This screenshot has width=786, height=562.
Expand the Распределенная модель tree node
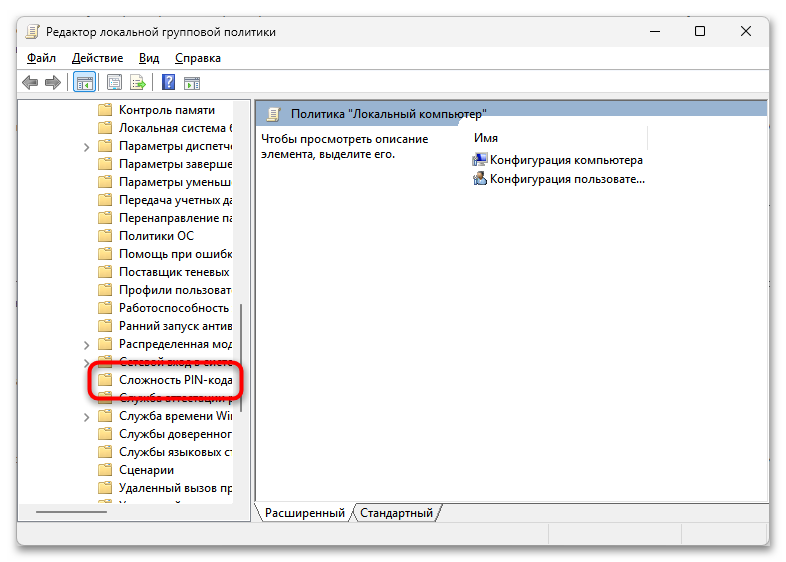tap(86, 345)
